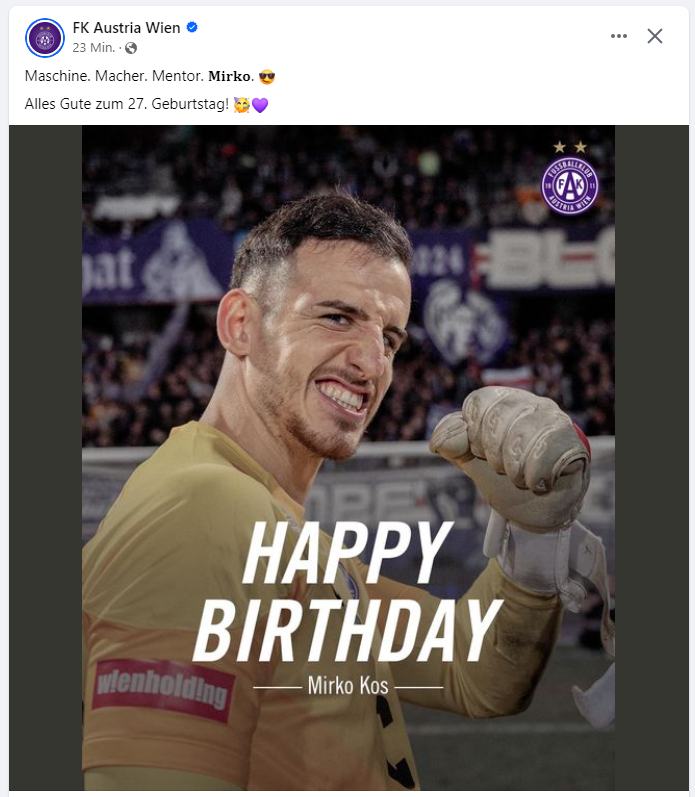Open the FK Austria Wien profile picture

[45, 38]
